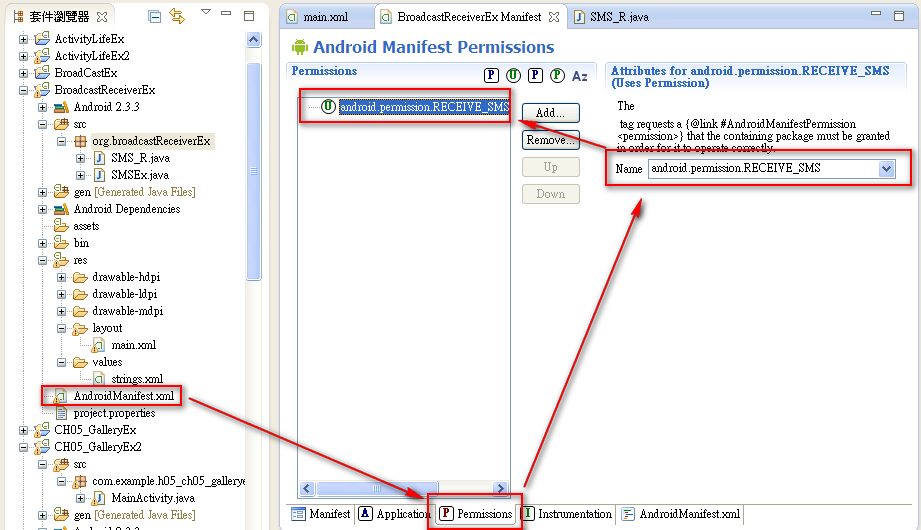Open the Permissions bottom tab
921x530 pixels.
[476, 514]
